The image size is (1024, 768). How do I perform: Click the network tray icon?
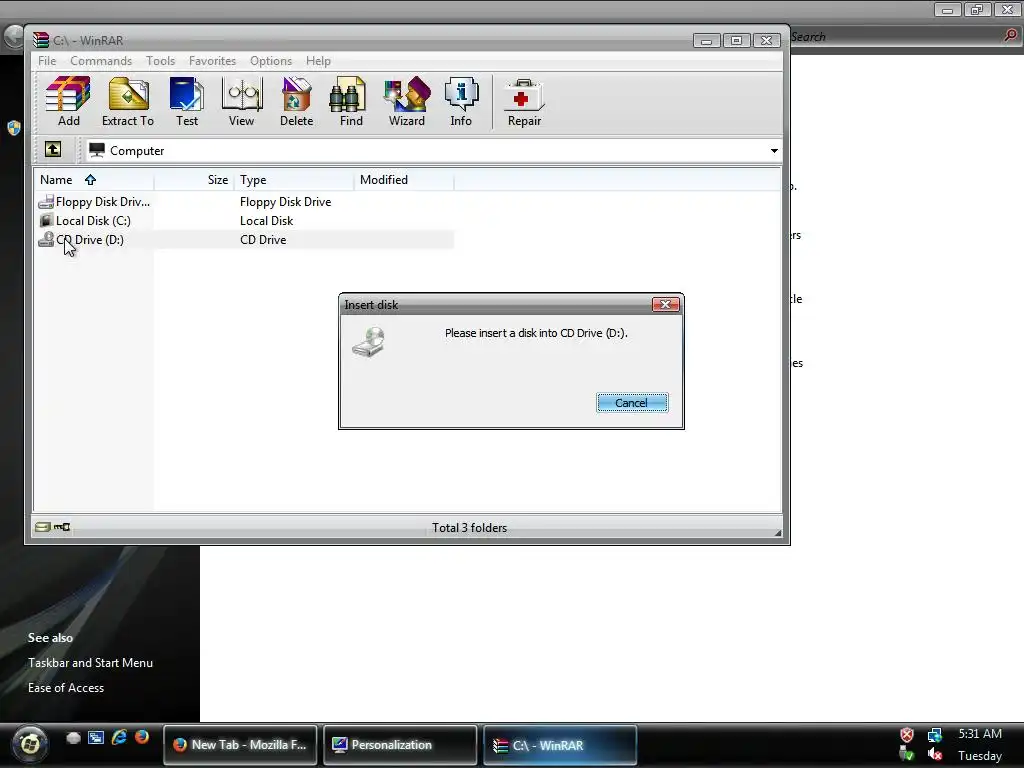click(935, 735)
